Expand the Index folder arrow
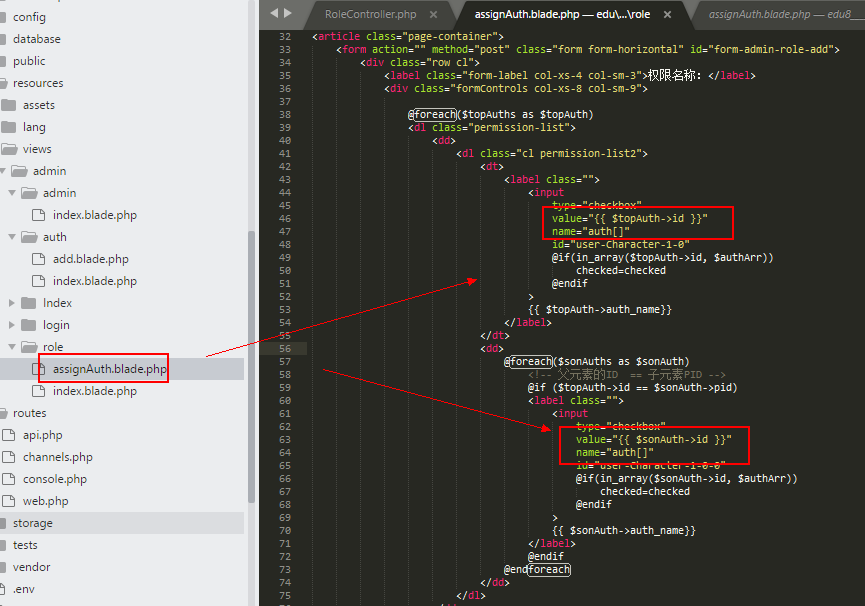The image size is (865, 606). pyautogui.click(x=12, y=303)
